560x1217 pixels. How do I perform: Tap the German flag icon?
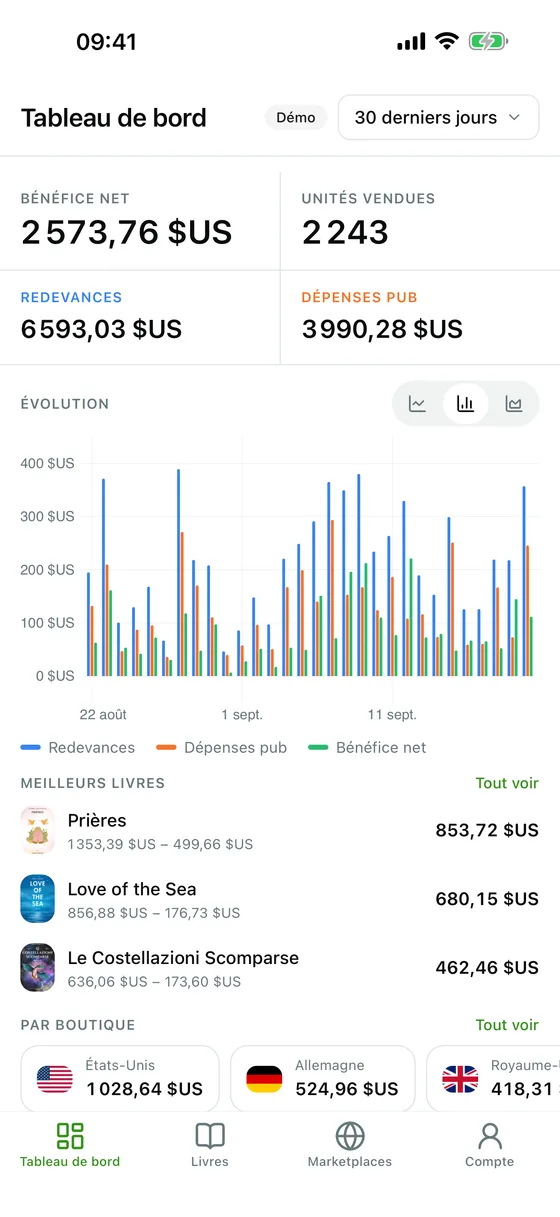pos(264,1079)
